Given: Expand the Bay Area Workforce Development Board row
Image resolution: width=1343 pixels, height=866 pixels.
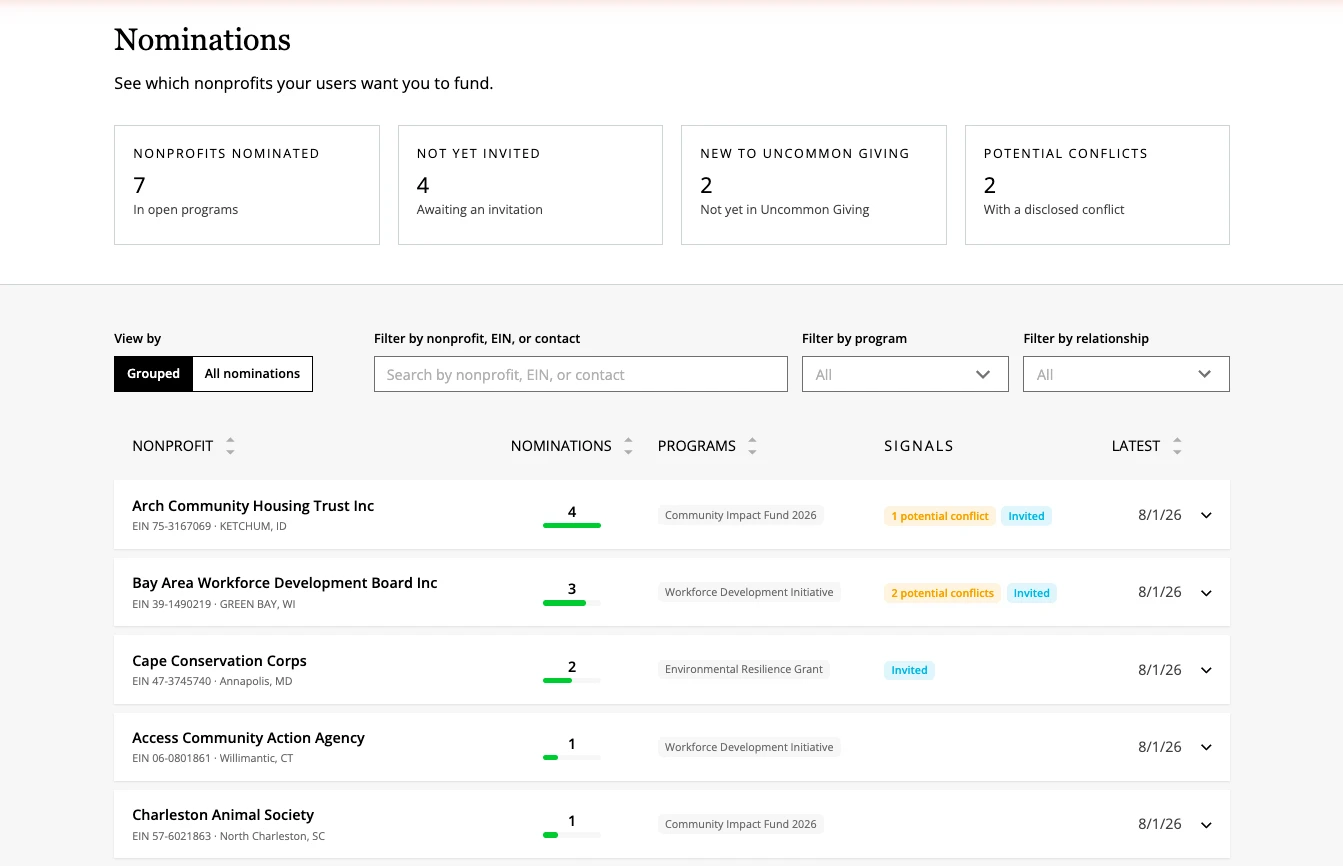Looking at the screenshot, I should click(x=1206, y=593).
